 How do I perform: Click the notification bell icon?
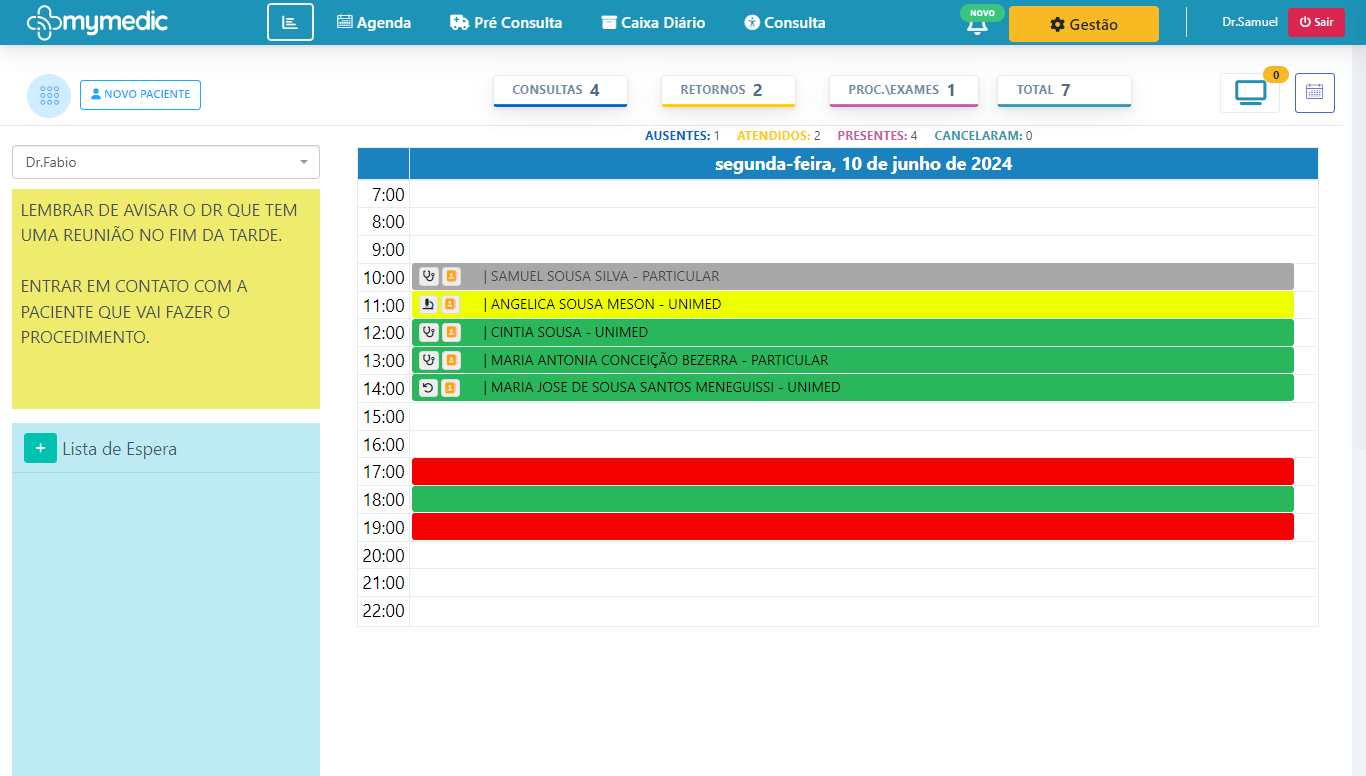click(x=977, y=25)
